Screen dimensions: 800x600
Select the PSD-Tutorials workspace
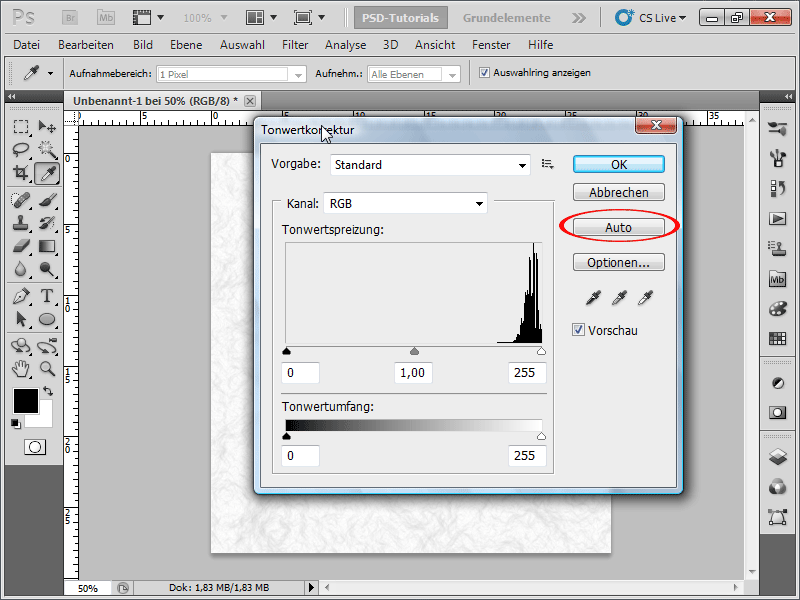[401, 18]
